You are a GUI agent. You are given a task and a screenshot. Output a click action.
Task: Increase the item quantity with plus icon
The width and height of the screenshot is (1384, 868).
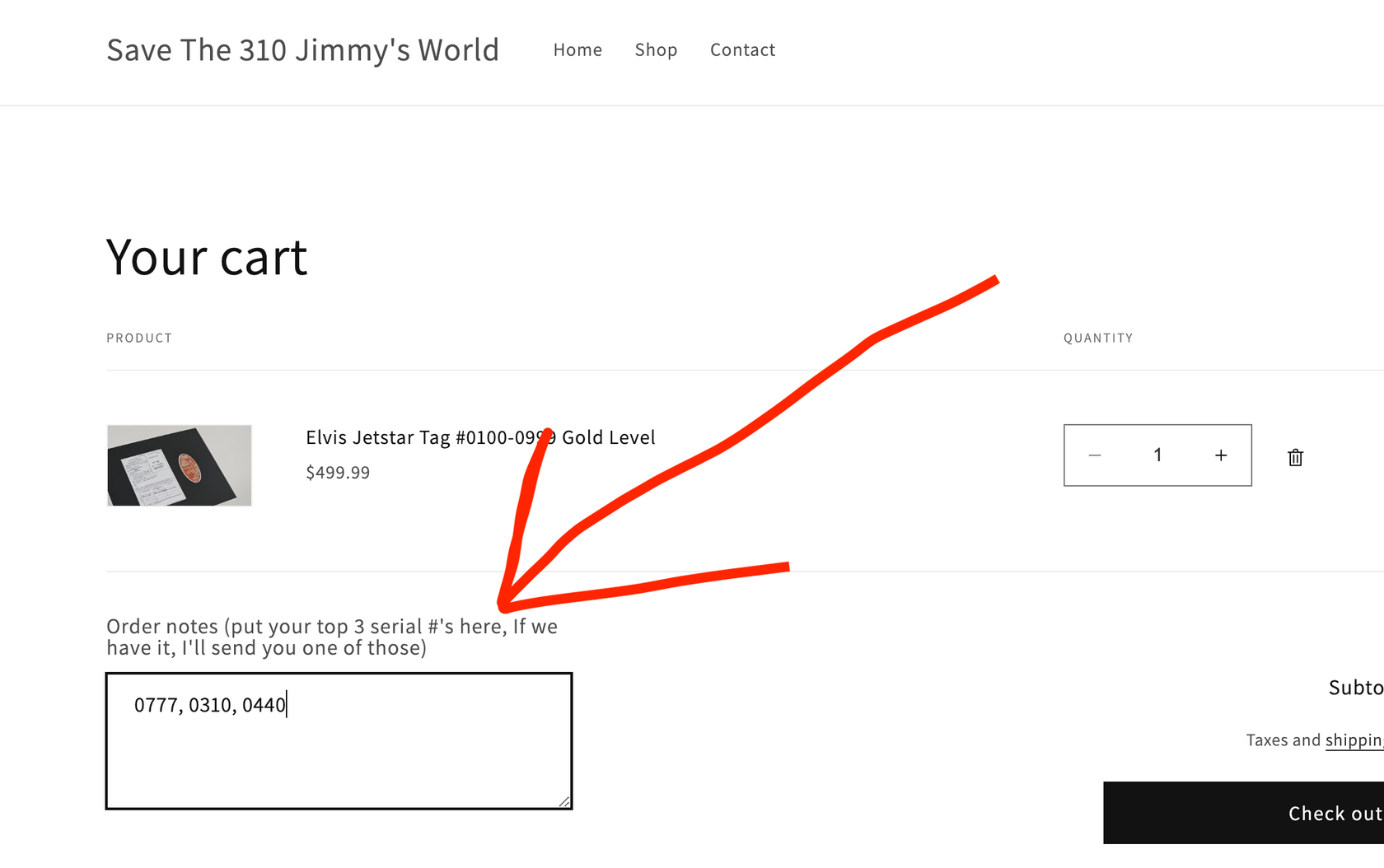(1220, 455)
